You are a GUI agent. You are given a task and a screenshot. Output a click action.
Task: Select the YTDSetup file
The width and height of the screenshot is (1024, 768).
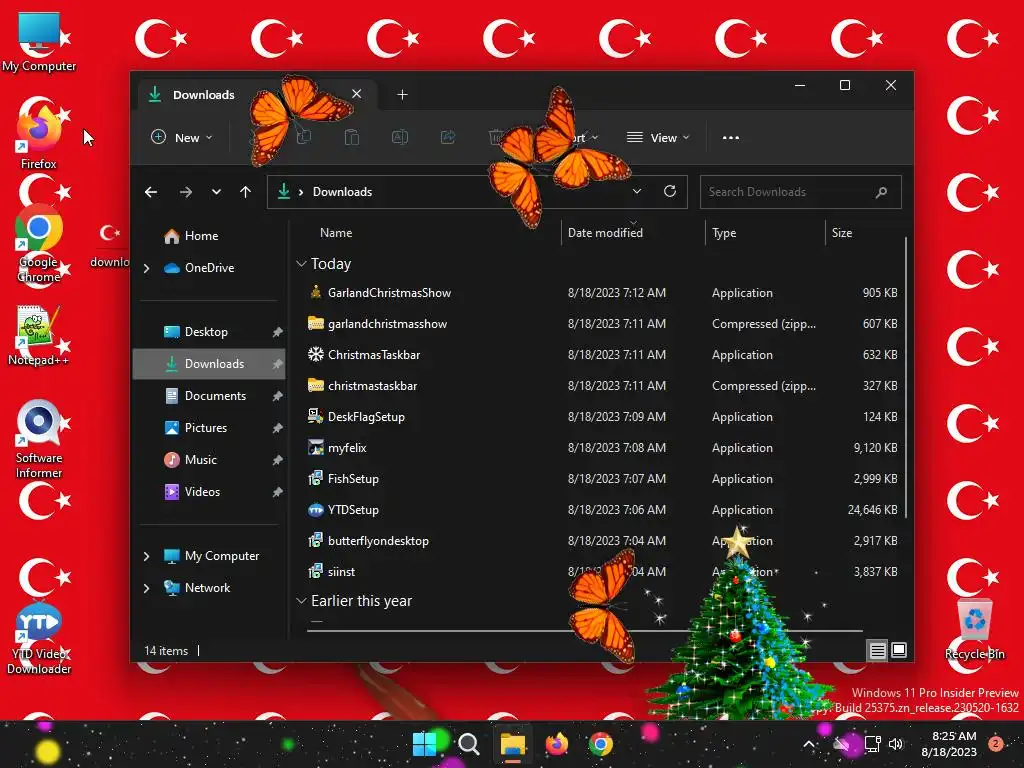602,510
